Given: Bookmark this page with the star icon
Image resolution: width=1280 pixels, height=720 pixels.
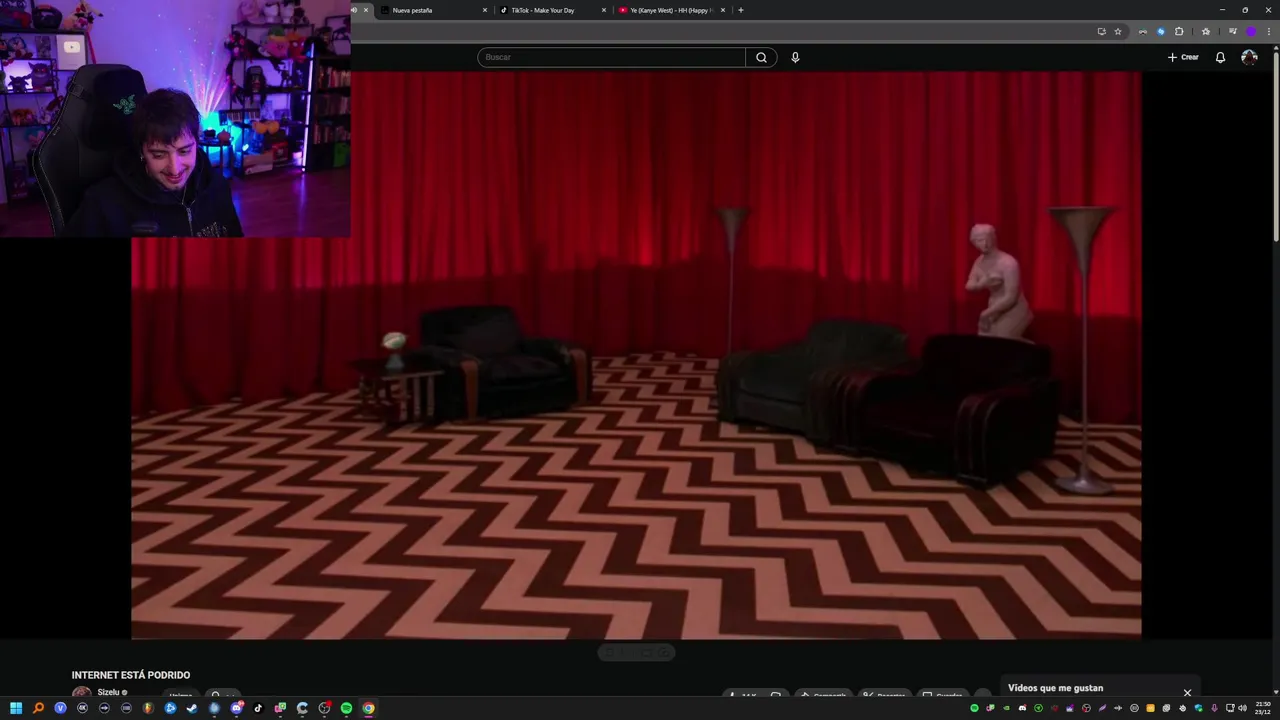Looking at the screenshot, I should [1118, 31].
